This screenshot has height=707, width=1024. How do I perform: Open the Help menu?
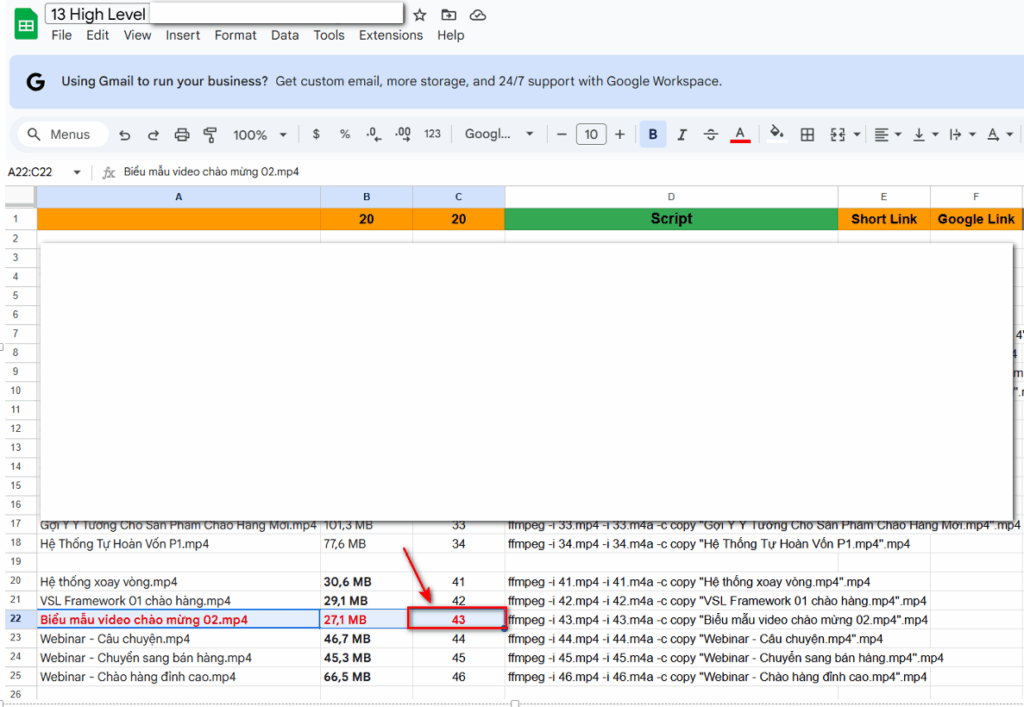(x=451, y=35)
